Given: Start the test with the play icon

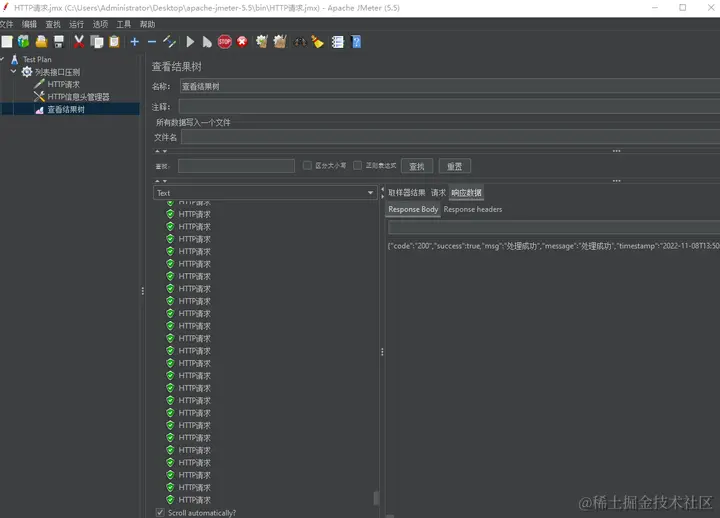Looking at the screenshot, I should (x=190, y=42).
